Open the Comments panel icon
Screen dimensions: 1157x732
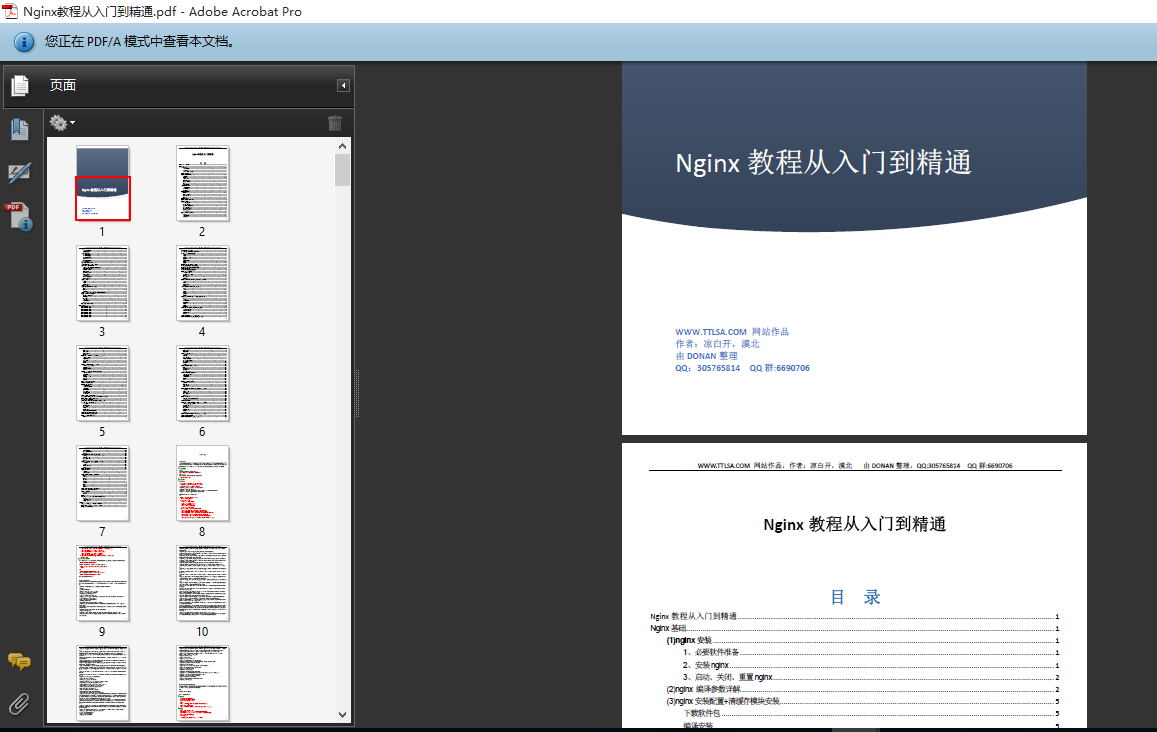[19, 661]
